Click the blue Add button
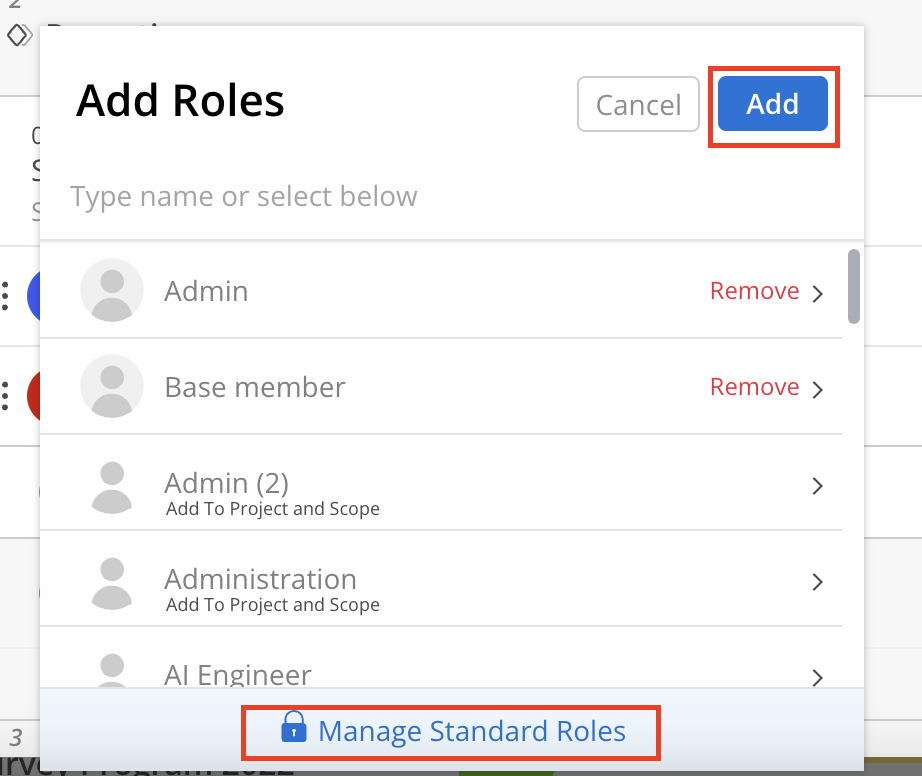Screen dimensions: 922x776 (x=773, y=103)
